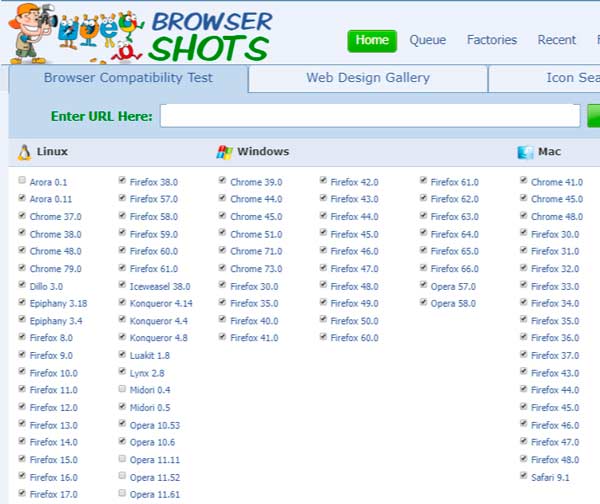Image resolution: width=600 pixels, height=504 pixels.
Task: Toggle the Epiphany 3.18 checkbox
Action: click(x=22, y=302)
